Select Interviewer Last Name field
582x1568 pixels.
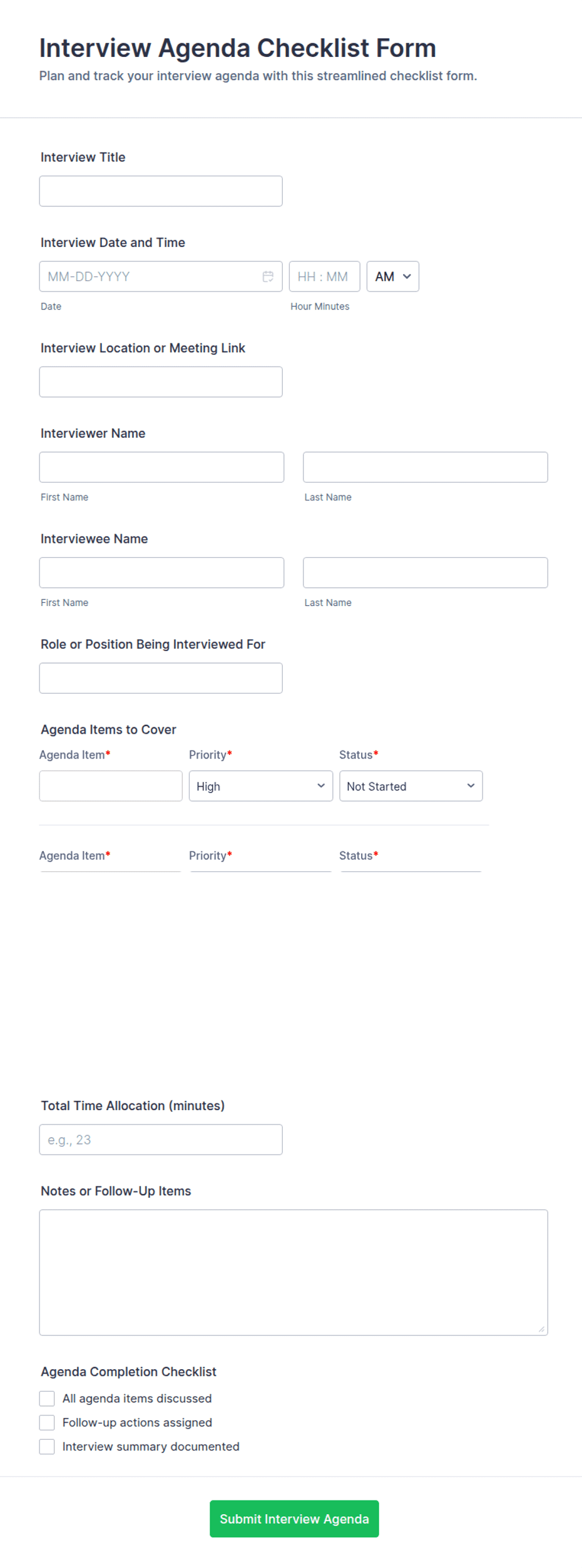(425, 467)
